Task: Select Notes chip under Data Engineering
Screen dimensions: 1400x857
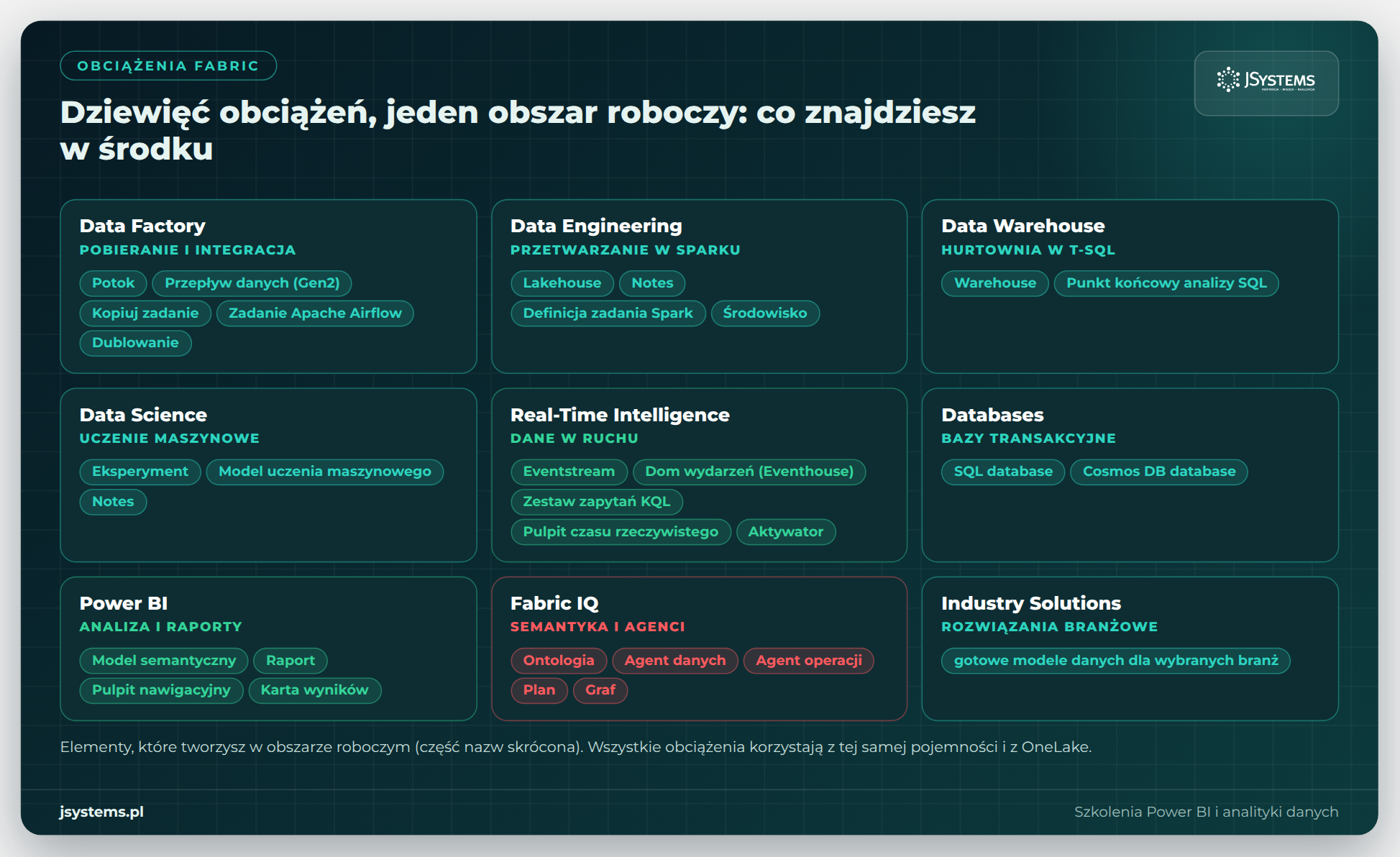Action: (x=652, y=283)
